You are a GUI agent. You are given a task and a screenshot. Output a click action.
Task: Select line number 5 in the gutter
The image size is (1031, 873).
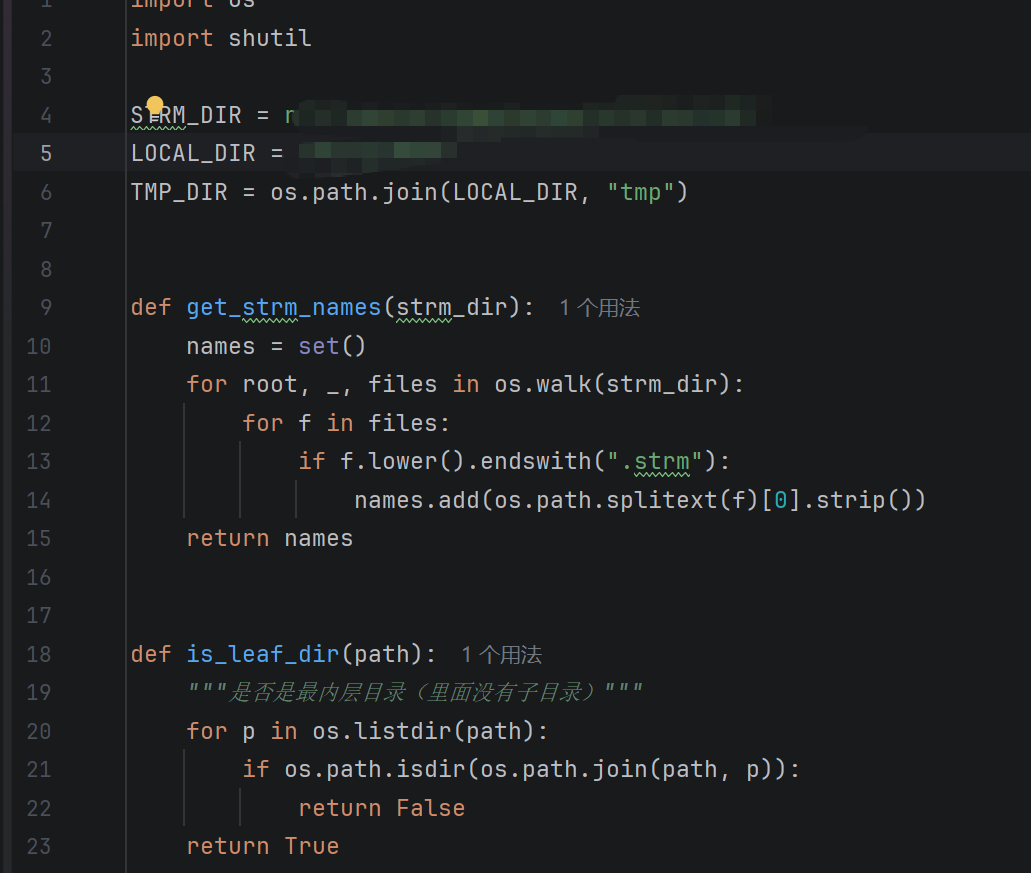coord(46,153)
